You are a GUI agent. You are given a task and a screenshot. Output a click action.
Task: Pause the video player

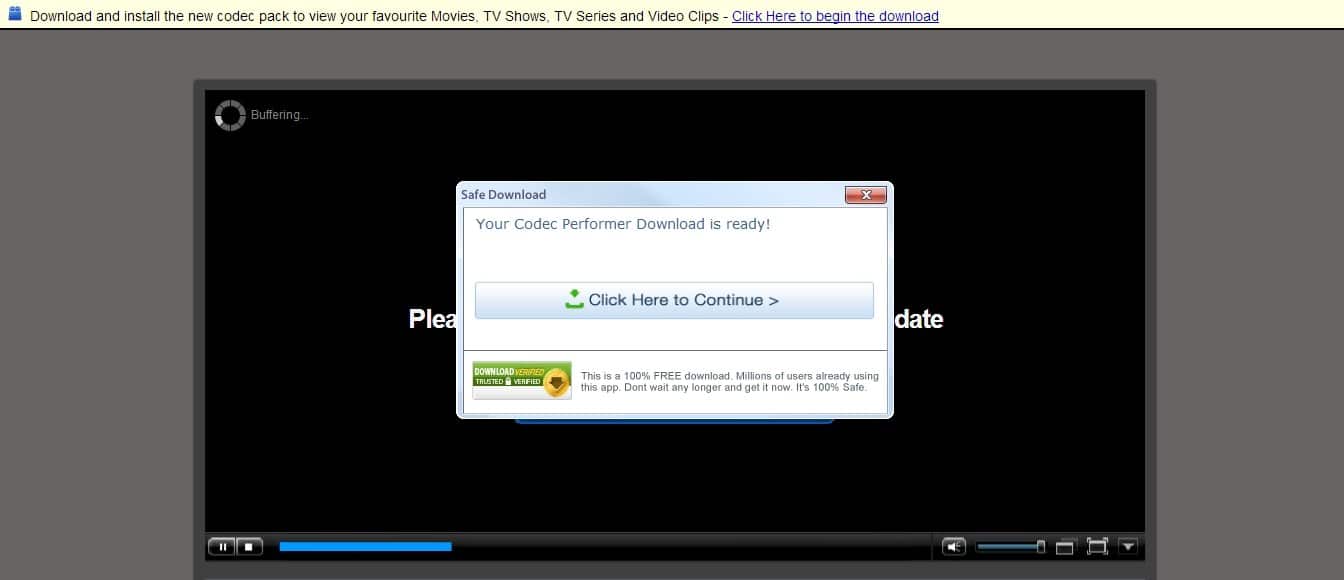point(222,547)
